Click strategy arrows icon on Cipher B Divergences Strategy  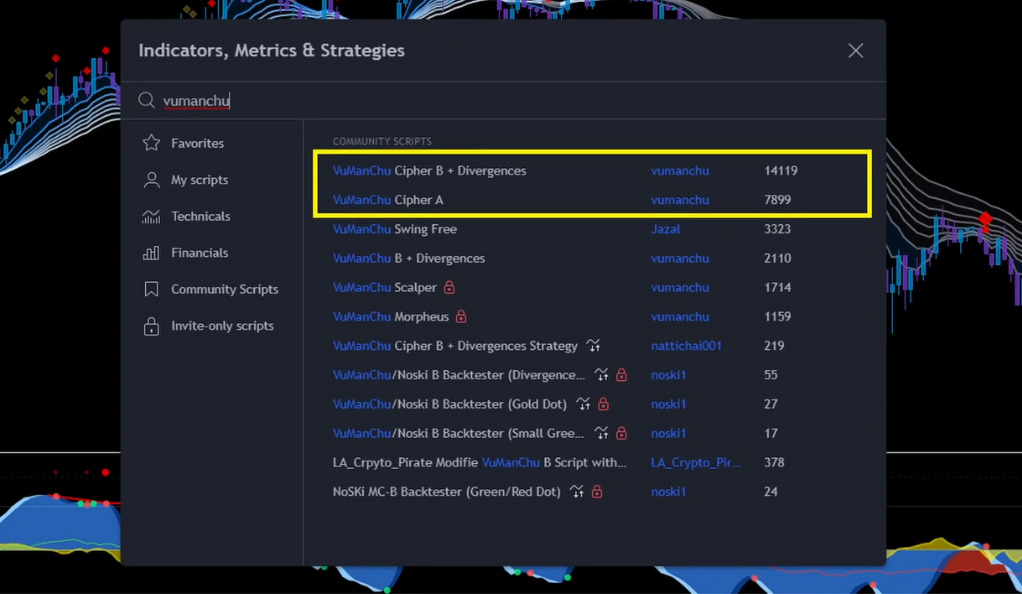(x=593, y=346)
